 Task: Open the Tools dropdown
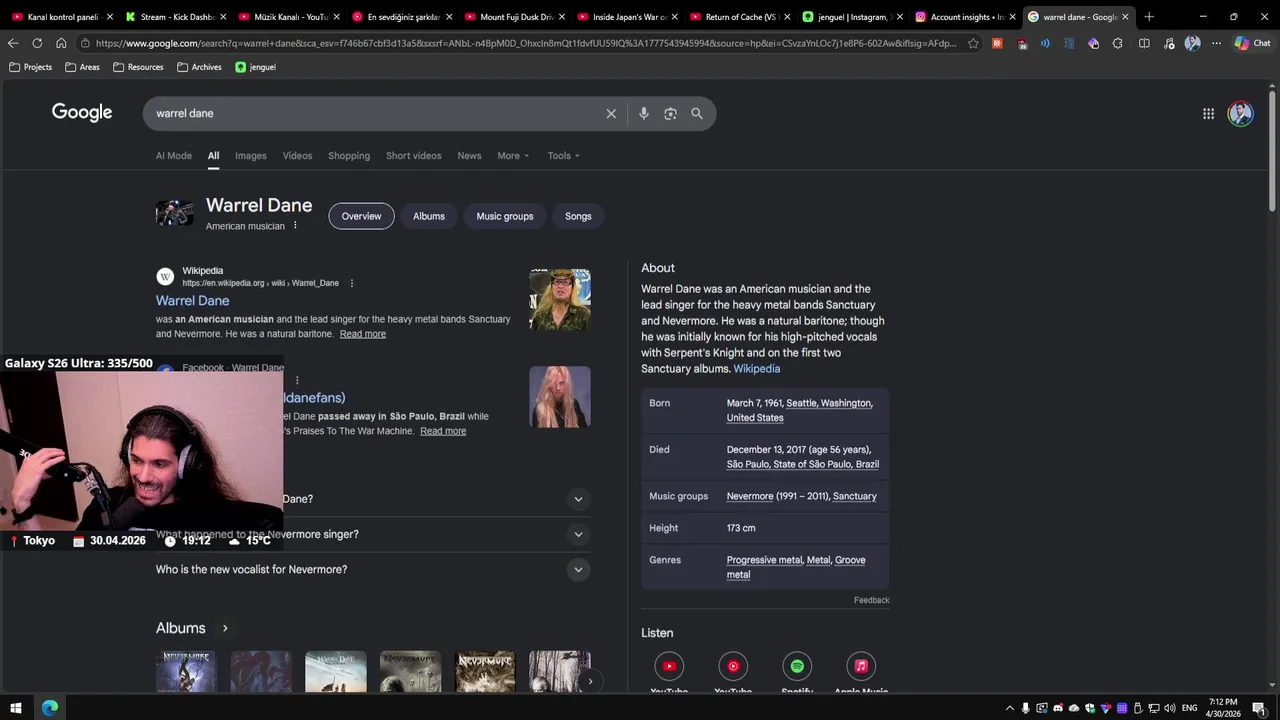pyautogui.click(x=563, y=156)
